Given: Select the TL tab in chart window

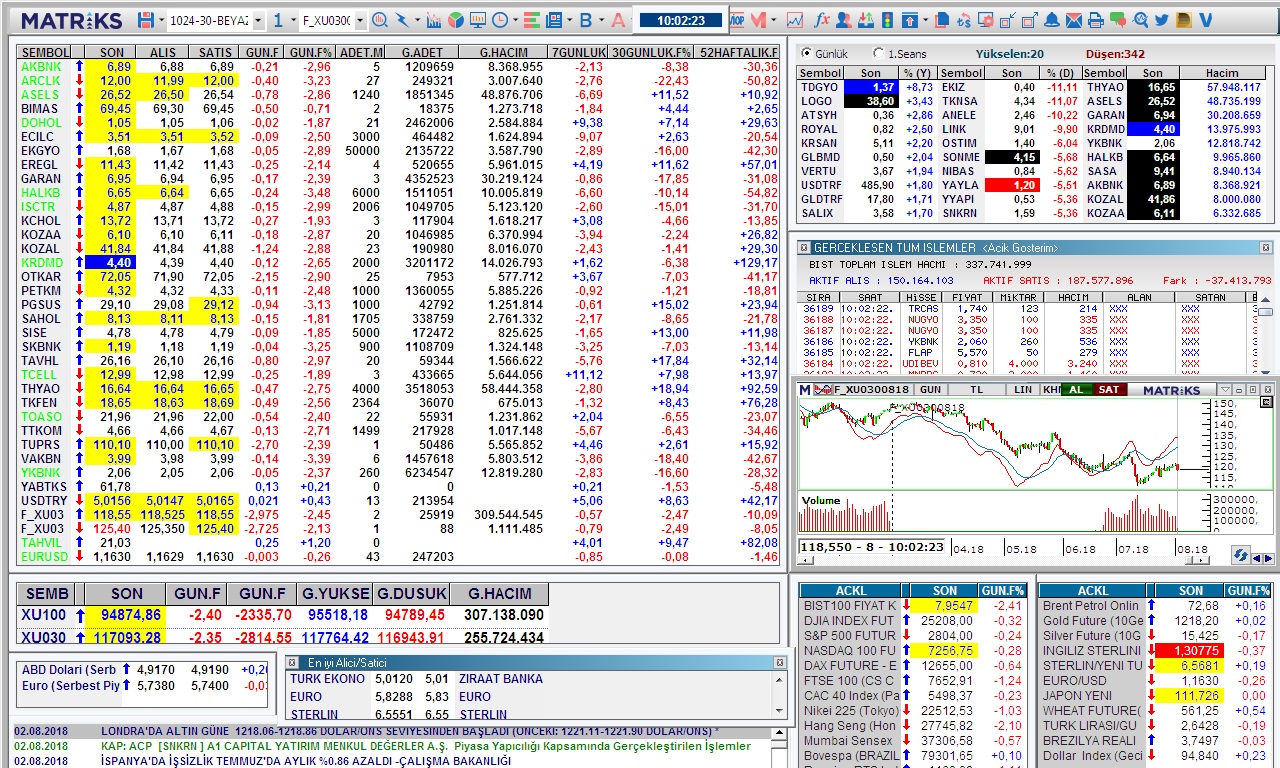Looking at the screenshot, I should coord(976,389).
